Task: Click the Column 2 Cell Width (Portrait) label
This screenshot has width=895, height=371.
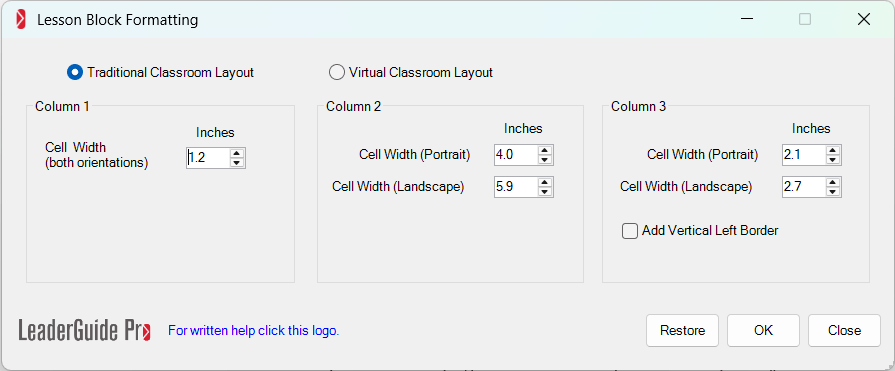Action: pos(414,155)
